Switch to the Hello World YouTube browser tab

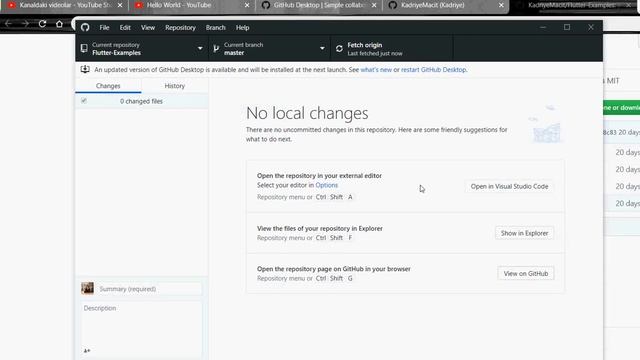(191, 5)
